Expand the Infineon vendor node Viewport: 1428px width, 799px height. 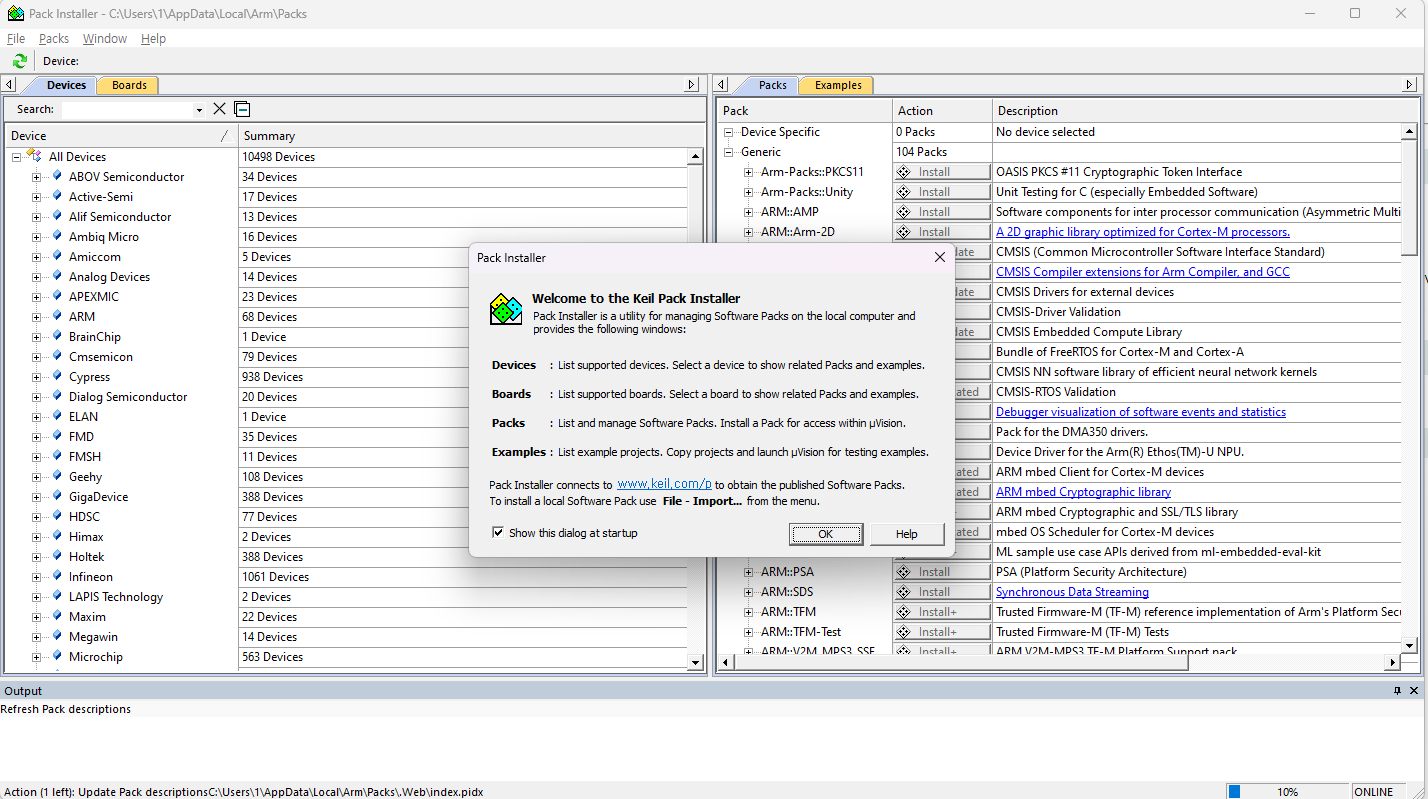click(x=37, y=577)
